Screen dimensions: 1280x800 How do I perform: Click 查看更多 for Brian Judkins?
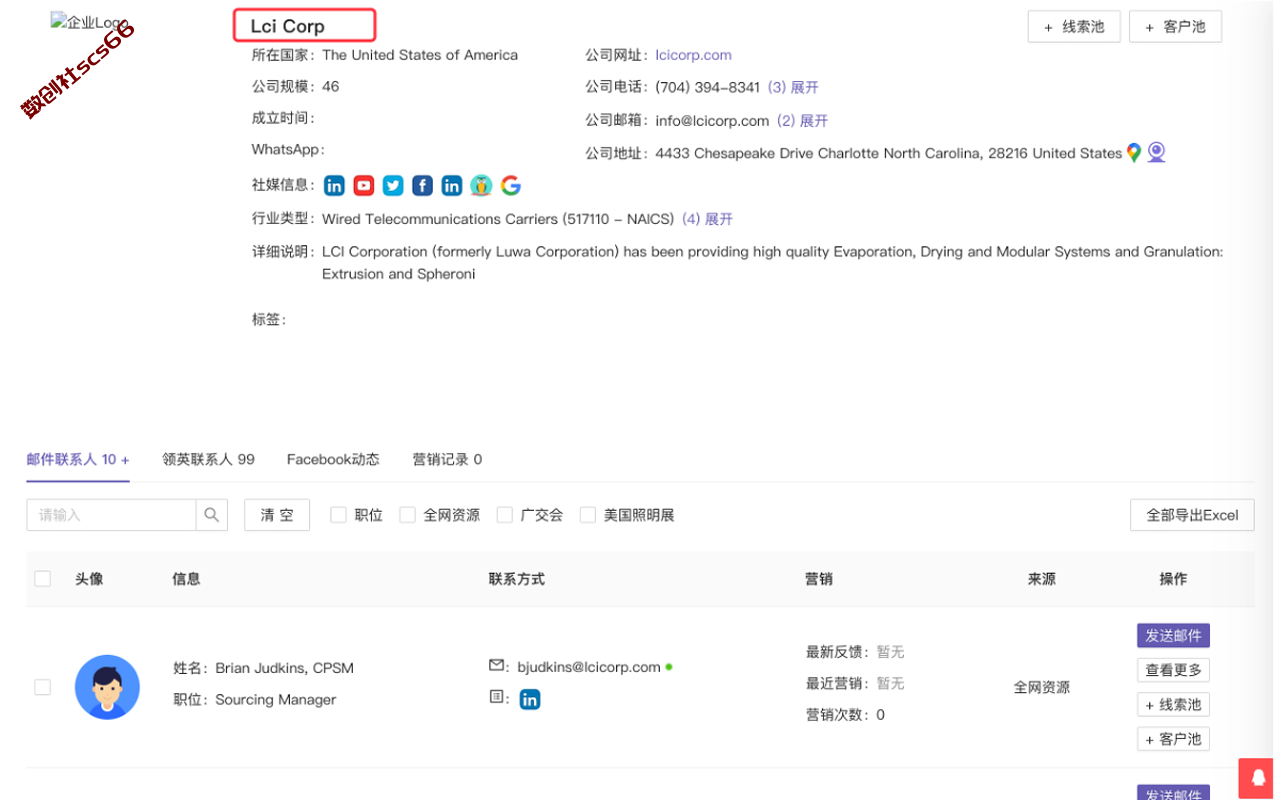coord(1173,670)
